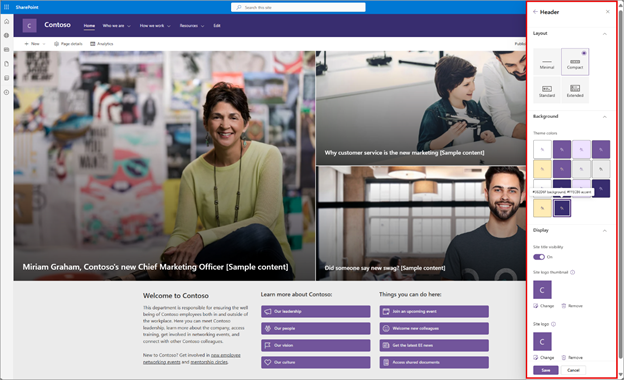Screen dimensions: 624x380
Task: Select the Extended header layout option
Action: pos(575,90)
